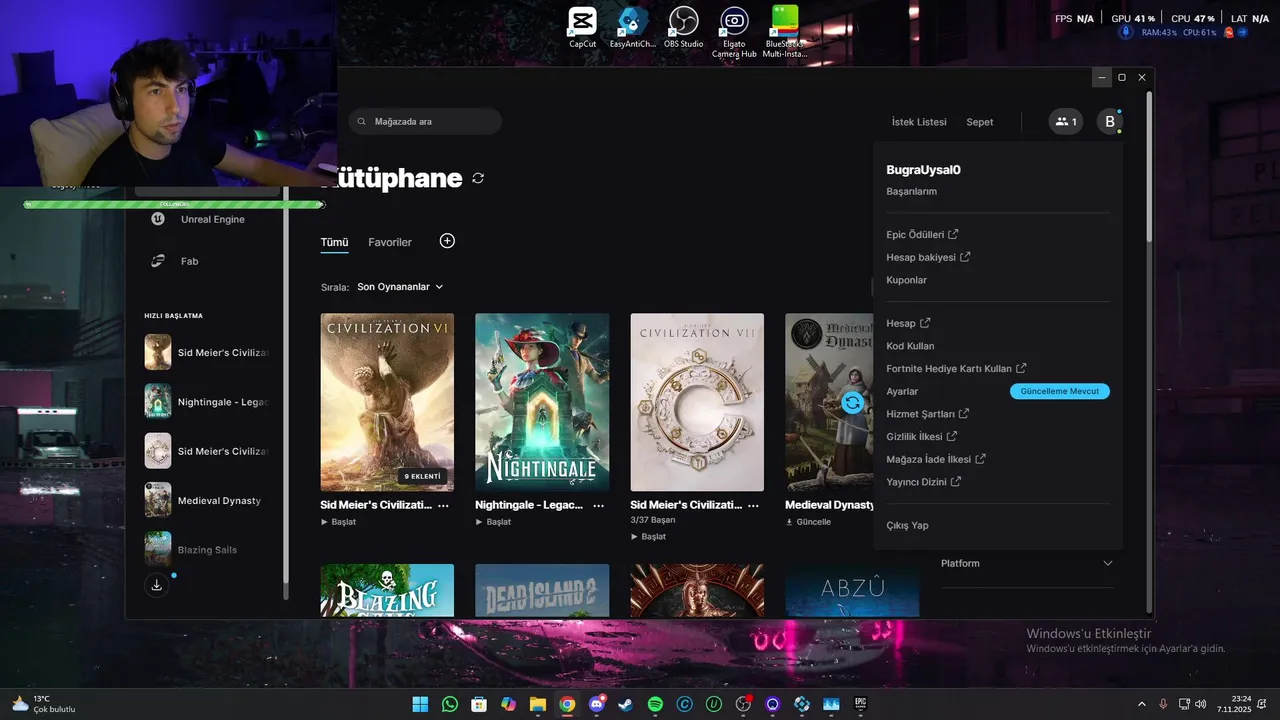
Task: Select Kod Kullan menu entry
Action: tap(910, 346)
